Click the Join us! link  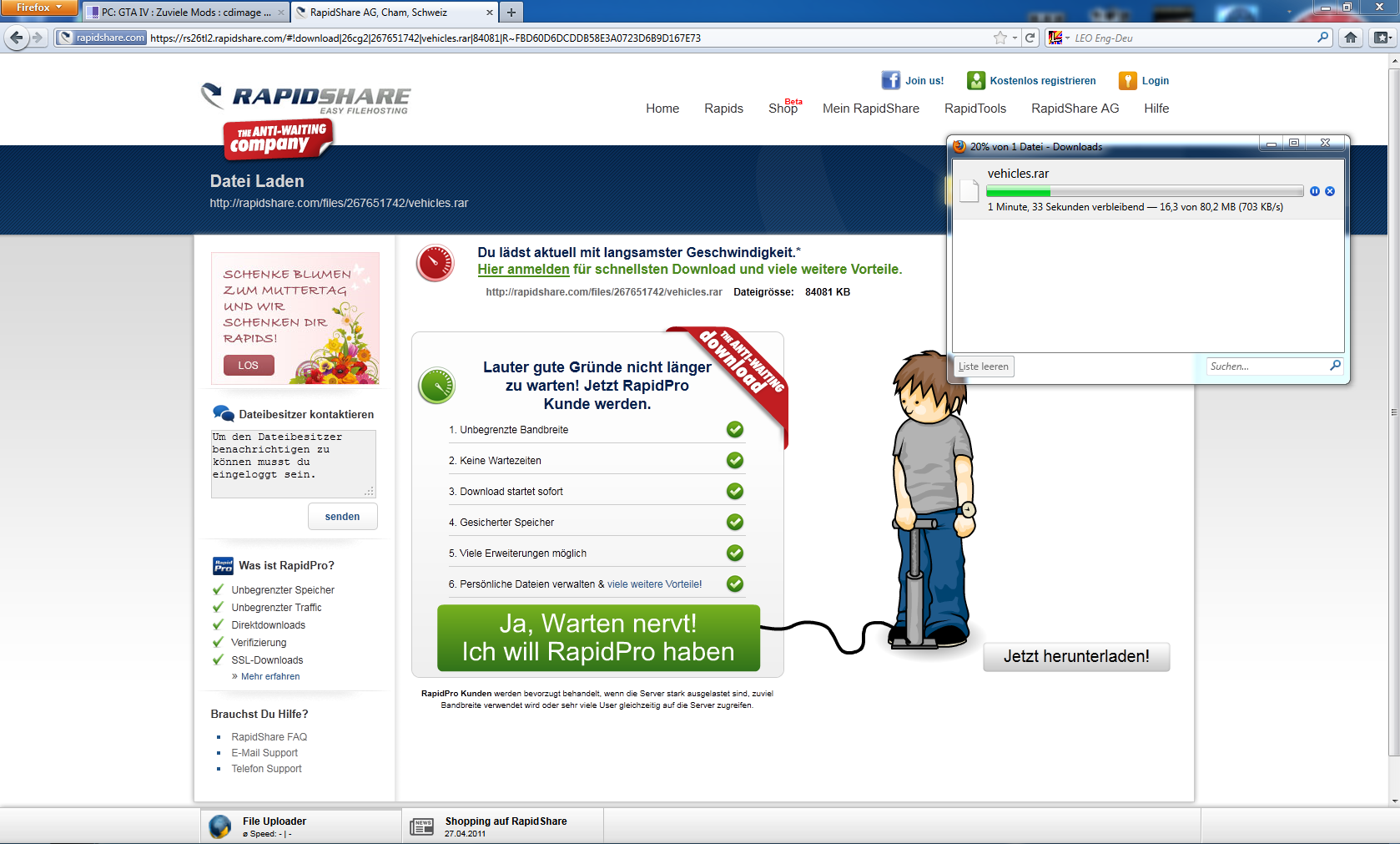tap(924, 81)
